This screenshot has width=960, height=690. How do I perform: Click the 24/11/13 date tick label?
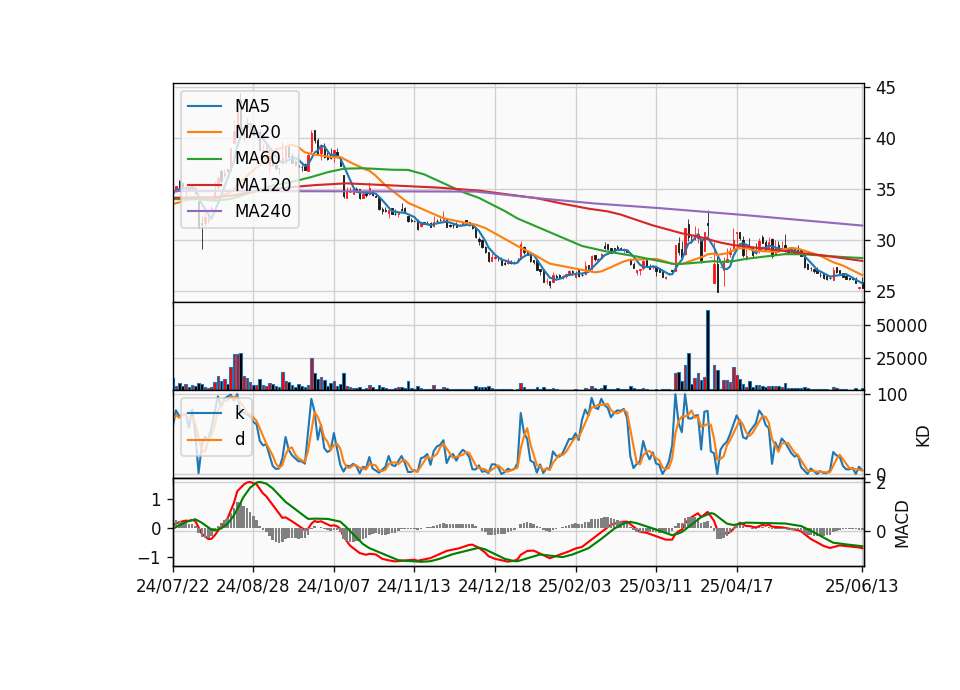click(x=414, y=586)
